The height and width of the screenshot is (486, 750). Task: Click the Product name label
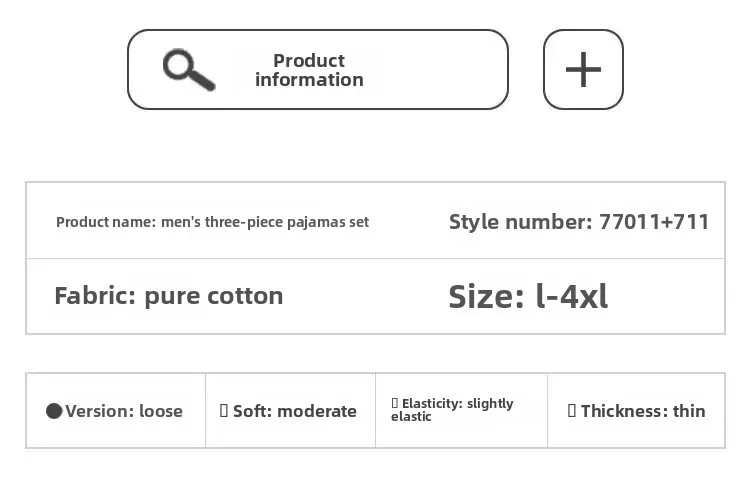[x=106, y=222]
